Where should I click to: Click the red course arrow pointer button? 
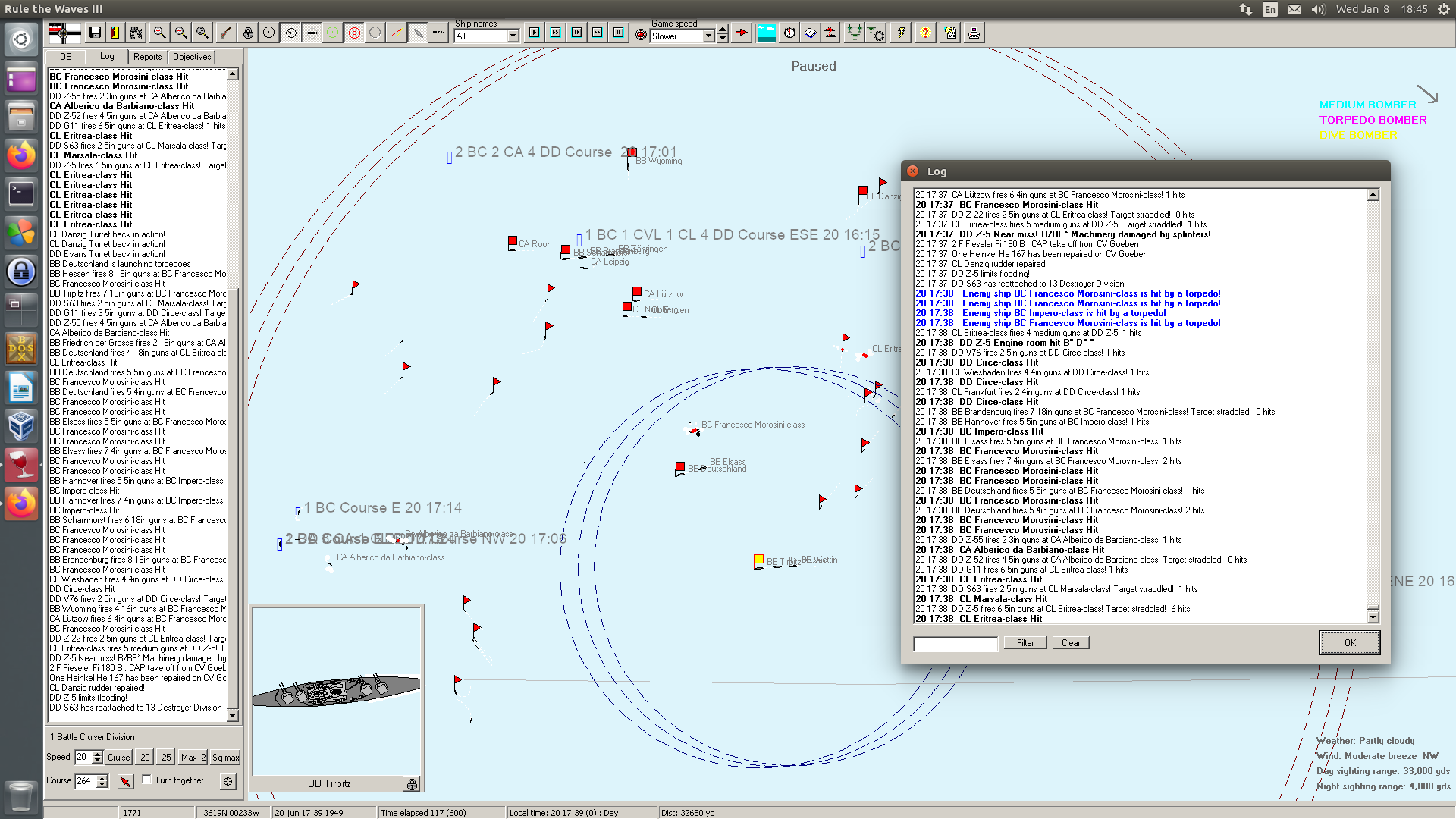point(126,781)
